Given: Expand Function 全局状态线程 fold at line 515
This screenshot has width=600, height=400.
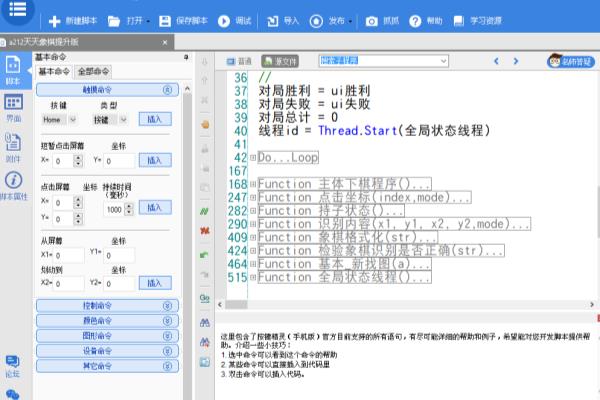Looking at the screenshot, I should click(253, 277).
